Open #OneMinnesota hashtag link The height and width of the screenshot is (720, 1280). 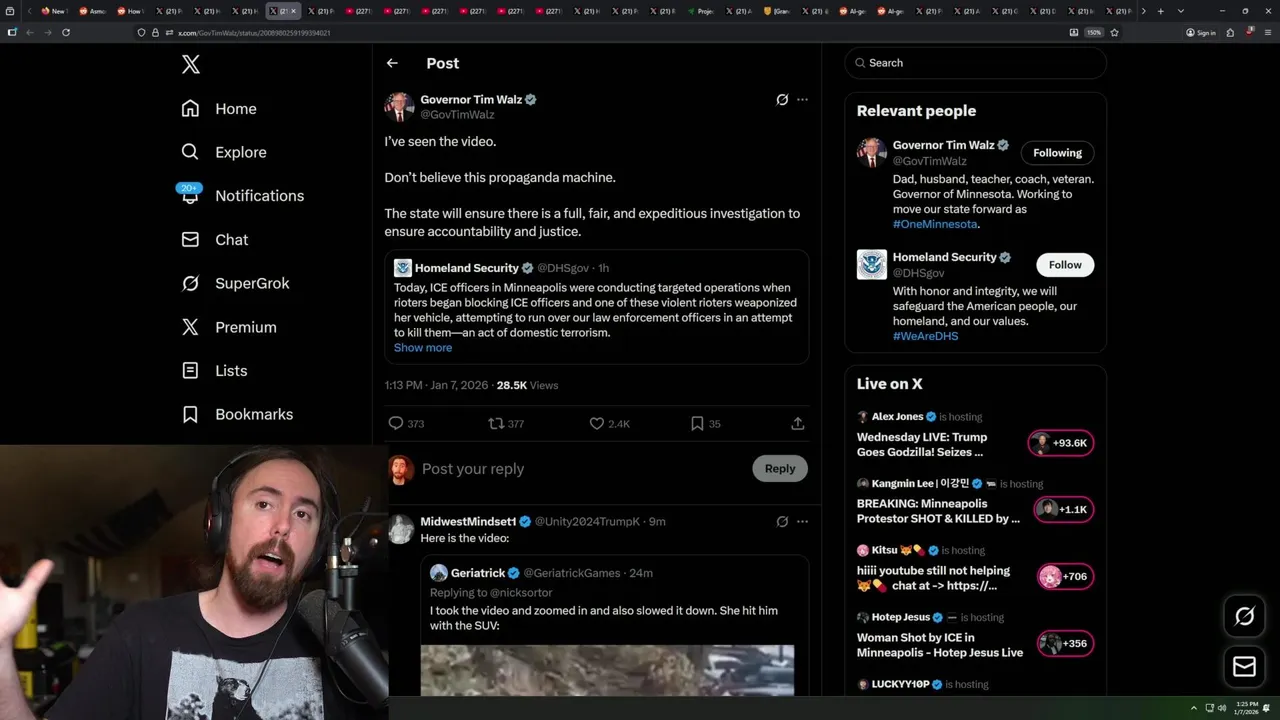pyautogui.click(x=935, y=224)
